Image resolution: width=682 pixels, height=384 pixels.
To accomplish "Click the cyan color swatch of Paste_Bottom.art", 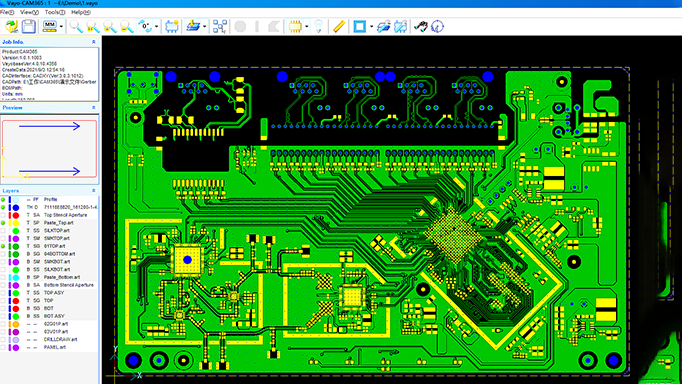I will pos(16,277).
